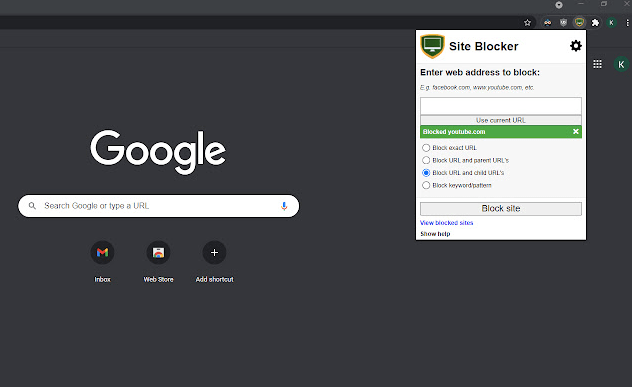Image resolution: width=632 pixels, height=387 pixels.
Task: Open Chrome three-dot menu
Action: 628,23
